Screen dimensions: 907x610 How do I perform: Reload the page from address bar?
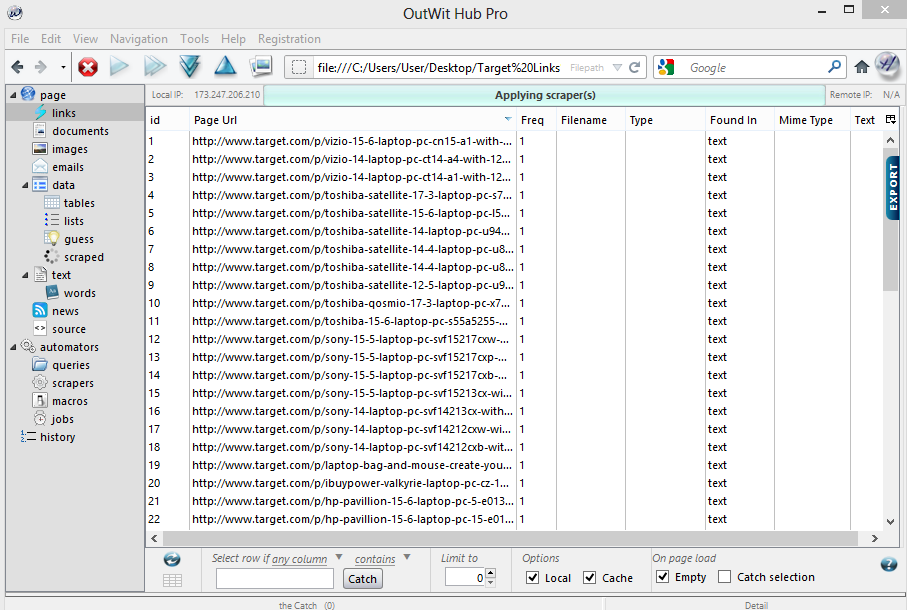(634, 68)
